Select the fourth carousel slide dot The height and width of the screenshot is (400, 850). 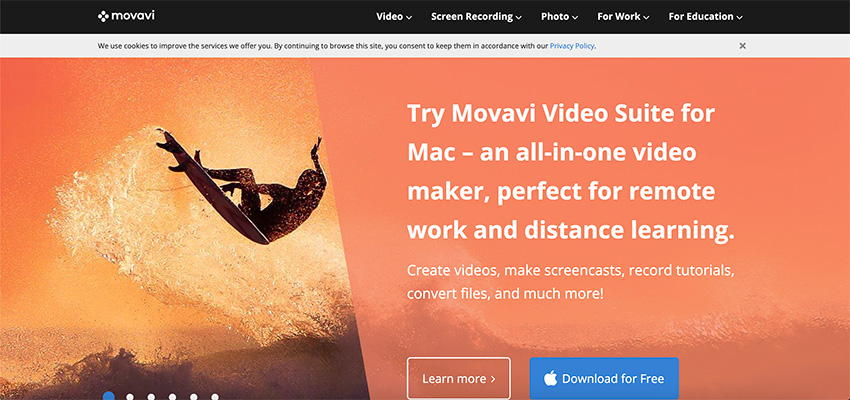172,397
